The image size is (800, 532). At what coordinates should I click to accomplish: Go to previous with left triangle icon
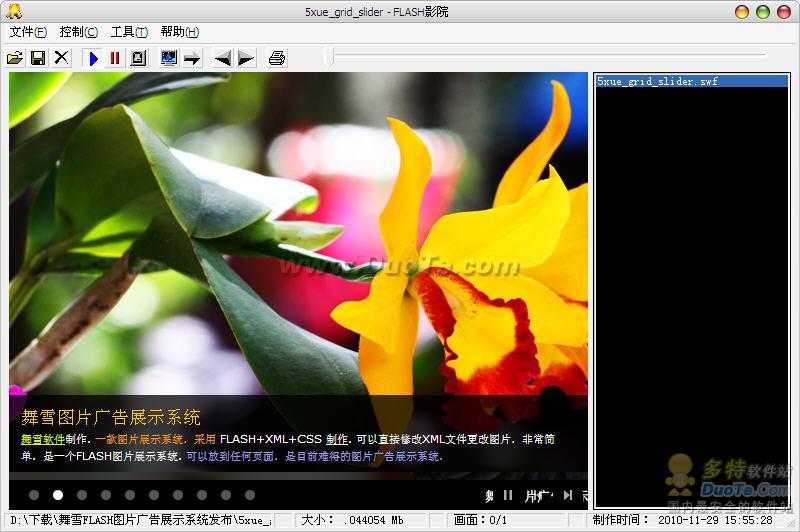click(x=222, y=58)
